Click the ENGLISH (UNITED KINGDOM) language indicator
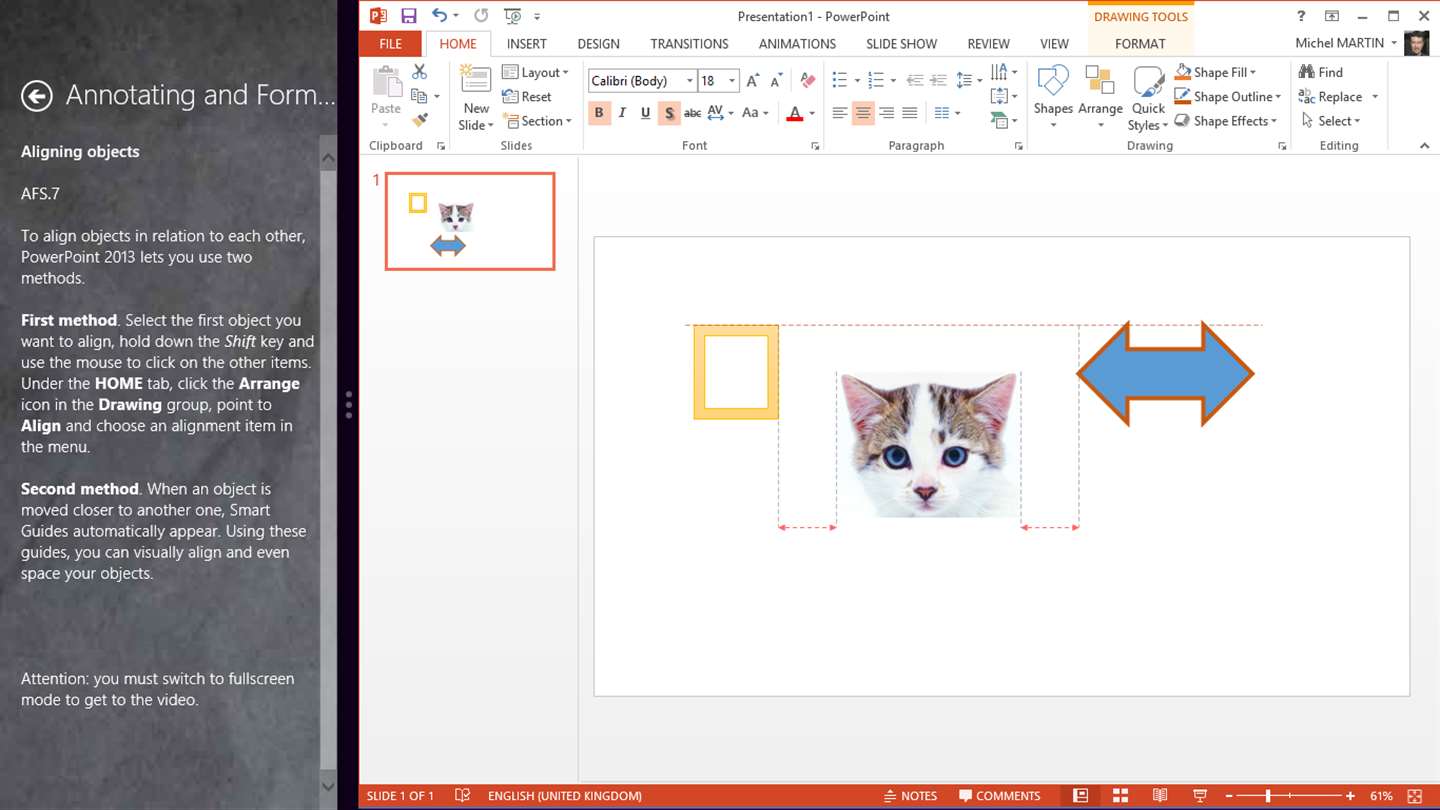The width and height of the screenshot is (1440, 810). click(565, 796)
